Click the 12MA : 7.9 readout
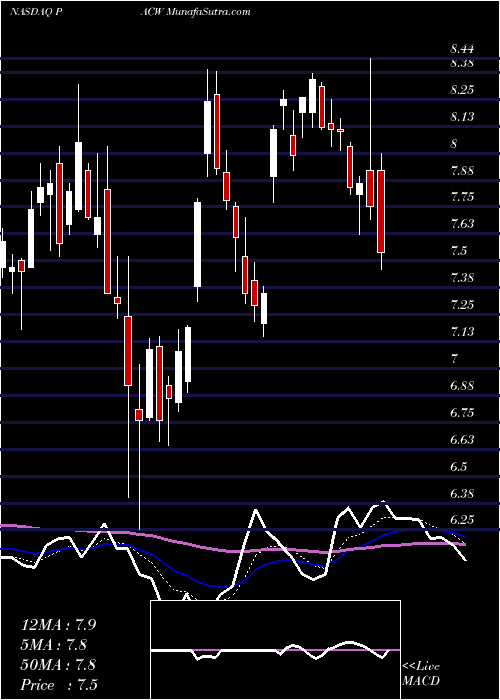This screenshot has width=500, height=700. pos(58,625)
